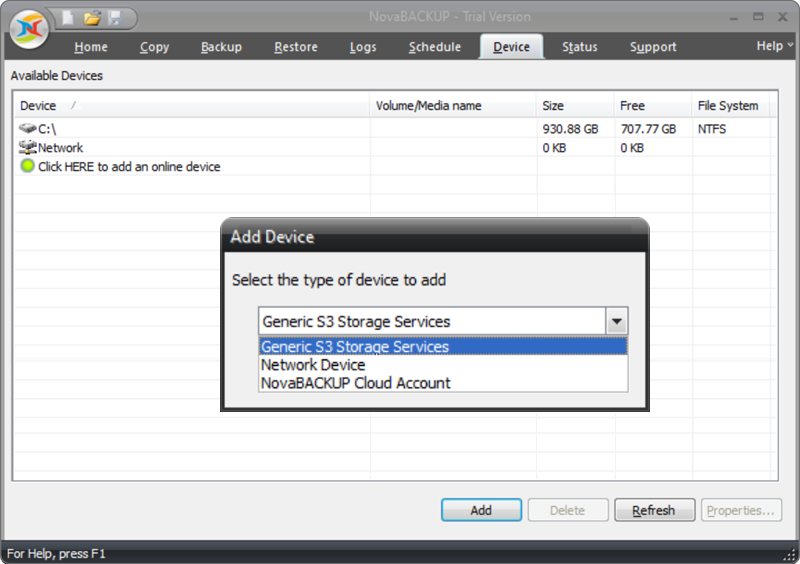
Task: Sort by the File System column header
Action: [x=730, y=106]
